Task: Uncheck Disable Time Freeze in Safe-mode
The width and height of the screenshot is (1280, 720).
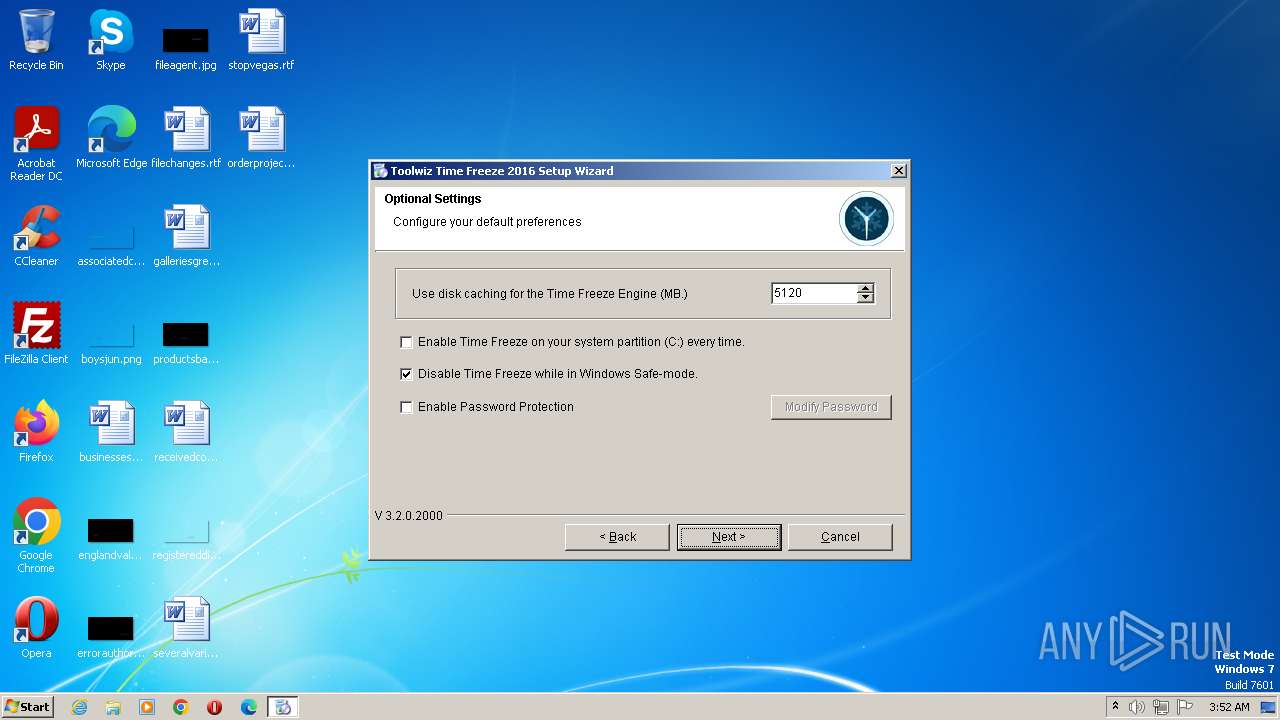Action: (406, 374)
